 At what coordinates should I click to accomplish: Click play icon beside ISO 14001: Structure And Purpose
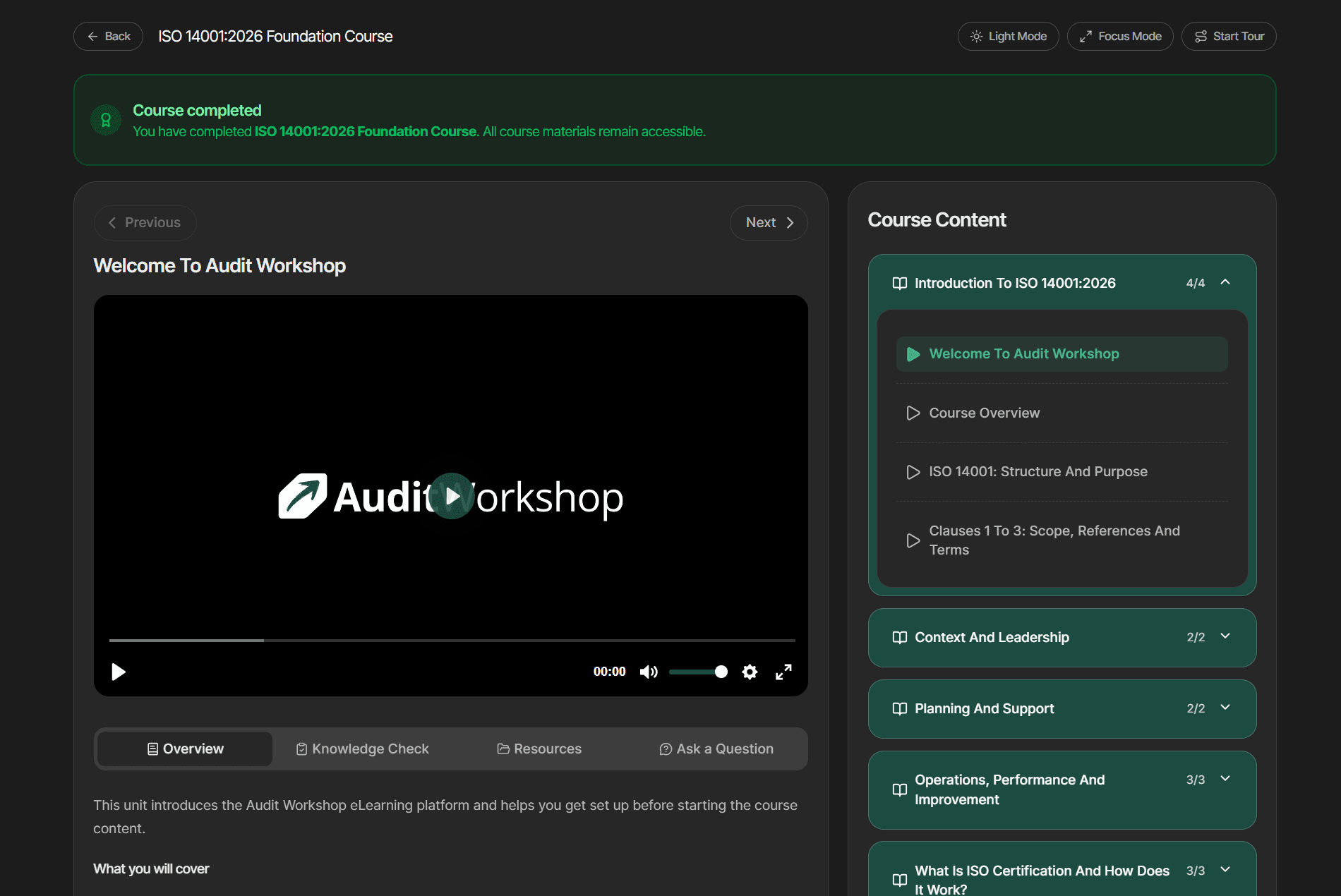(x=913, y=472)
